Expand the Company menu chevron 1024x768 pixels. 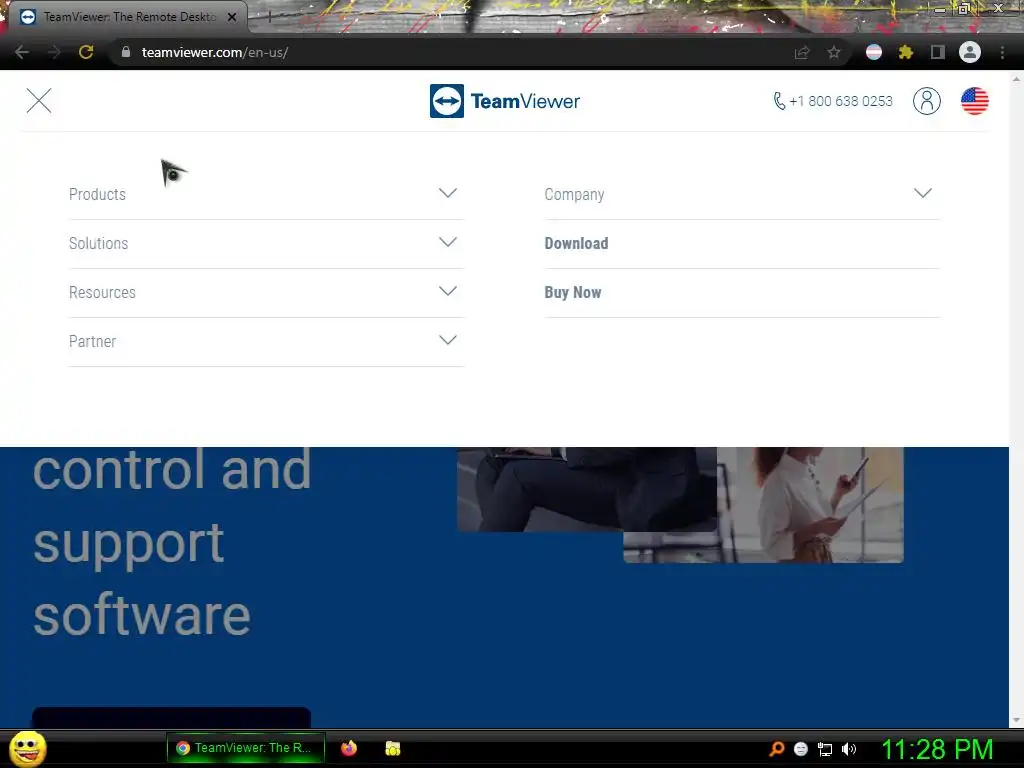point(923,193)
